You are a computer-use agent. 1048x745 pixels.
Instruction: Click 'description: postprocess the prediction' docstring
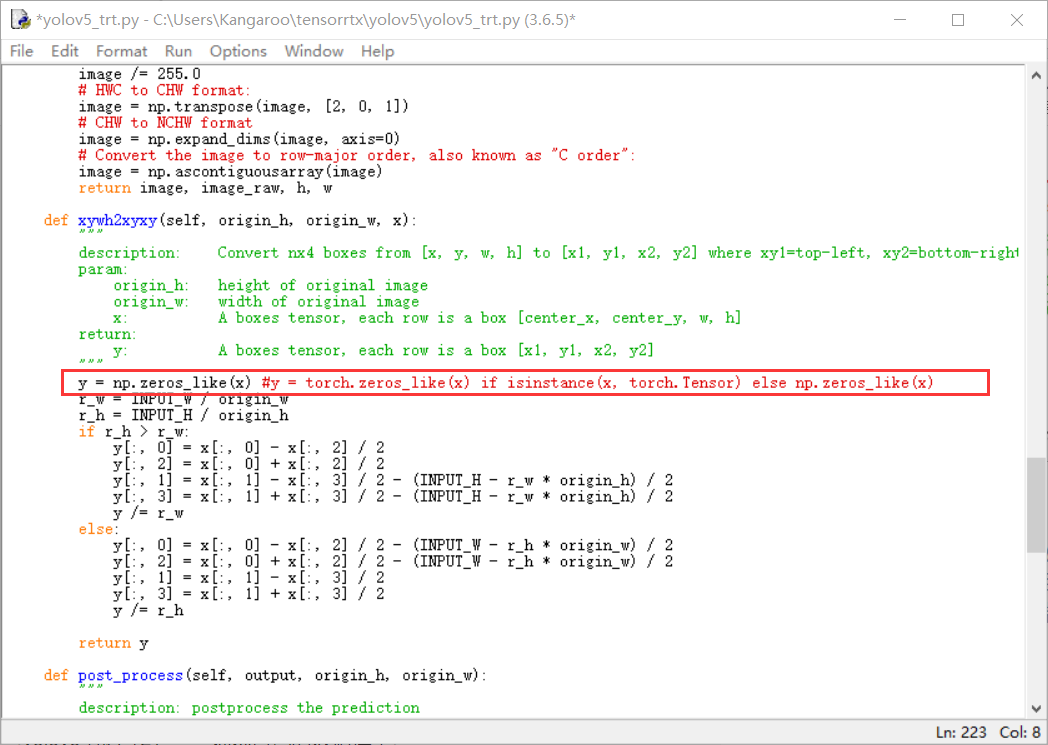pos(249,708)
